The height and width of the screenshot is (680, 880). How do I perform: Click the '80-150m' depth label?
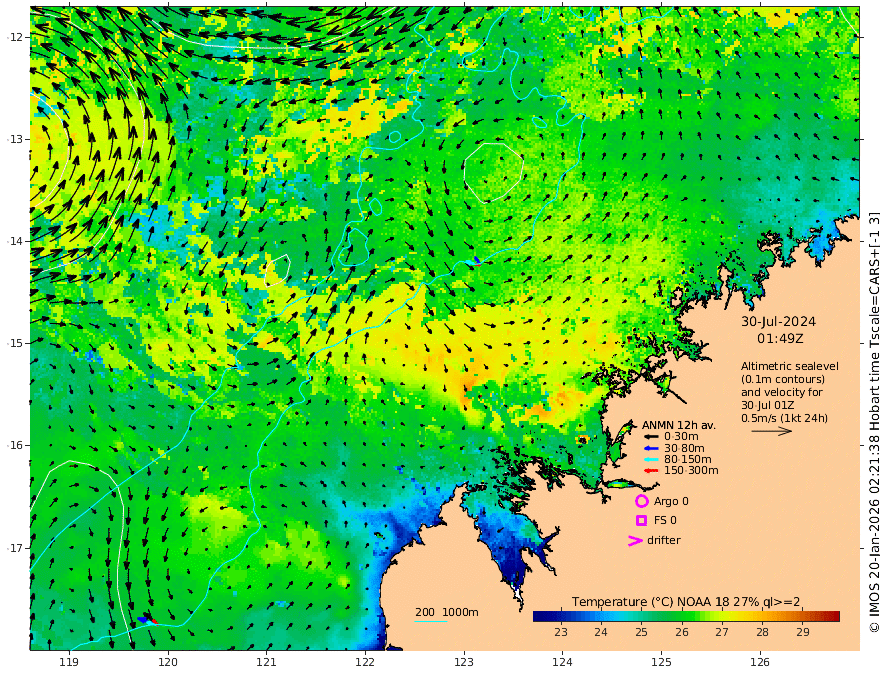pos(688,460)
